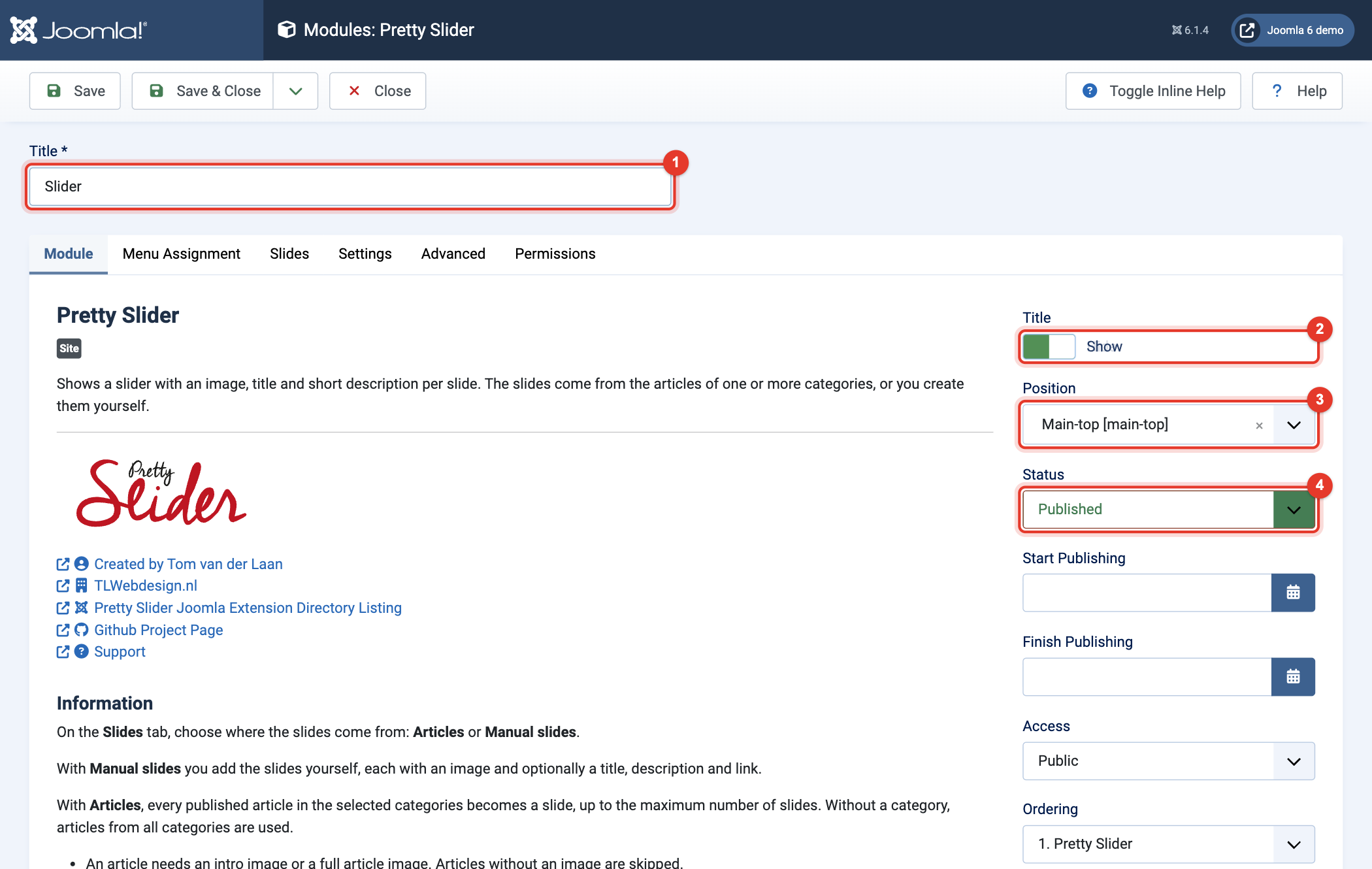Click the GitHub icon beside Github Project Page
Screen dimensions: 1372x869
pyautogui.click(x=81, y=630)
